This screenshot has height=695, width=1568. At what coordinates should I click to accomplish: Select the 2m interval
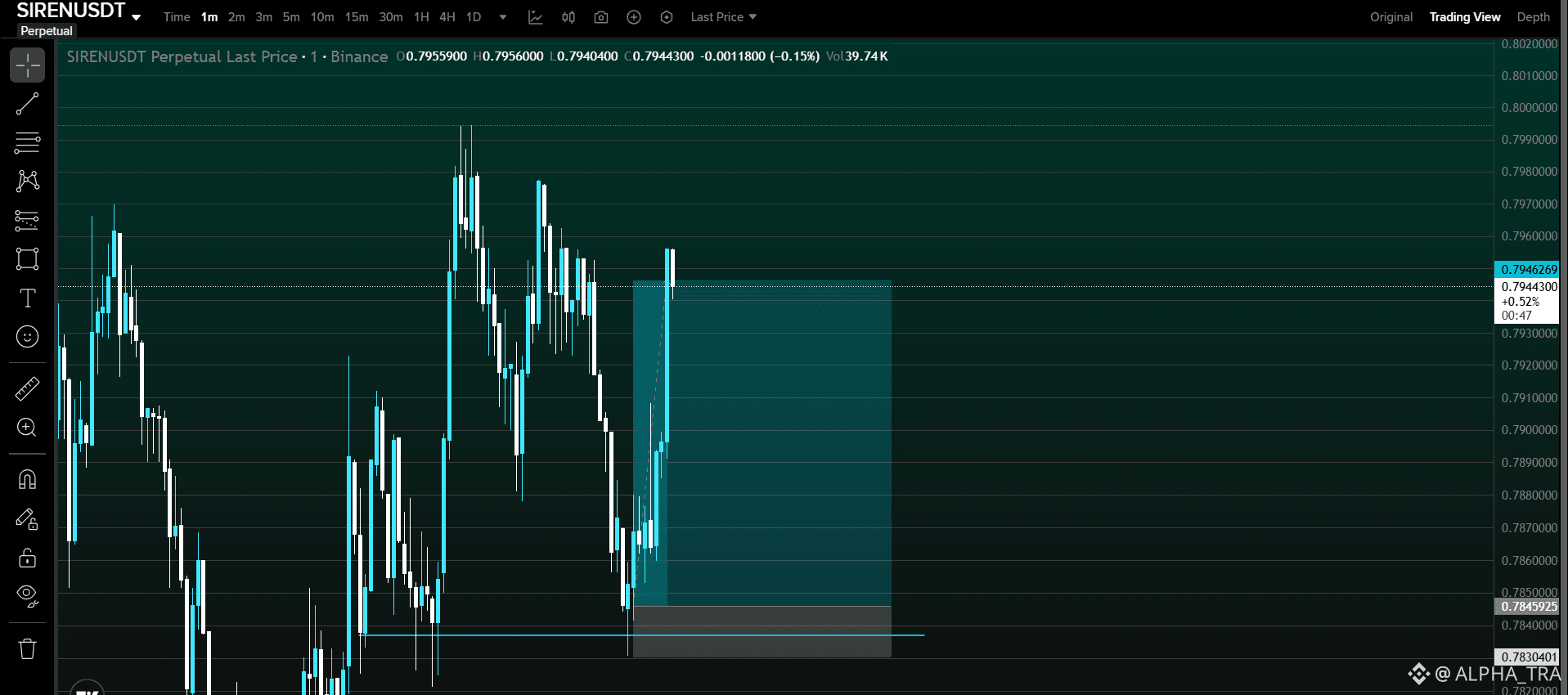[x=236, y=17]
